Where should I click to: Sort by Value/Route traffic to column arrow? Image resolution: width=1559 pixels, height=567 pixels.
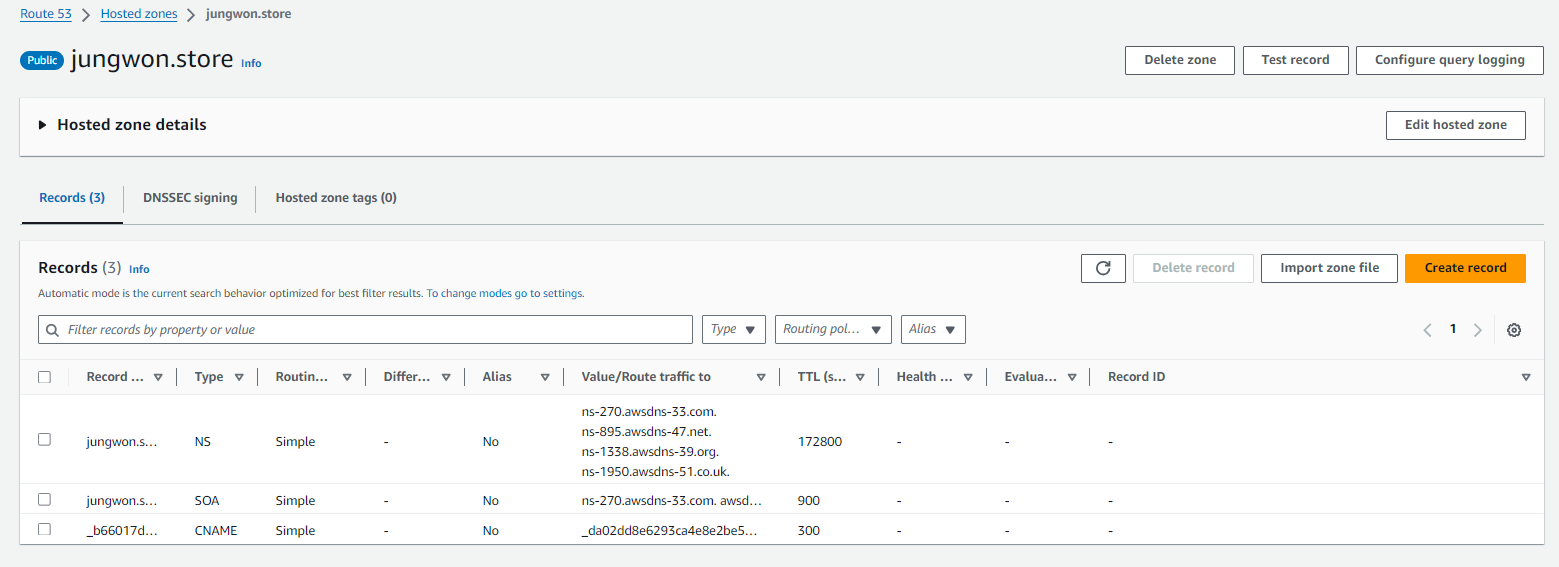[x=761, y=377]
